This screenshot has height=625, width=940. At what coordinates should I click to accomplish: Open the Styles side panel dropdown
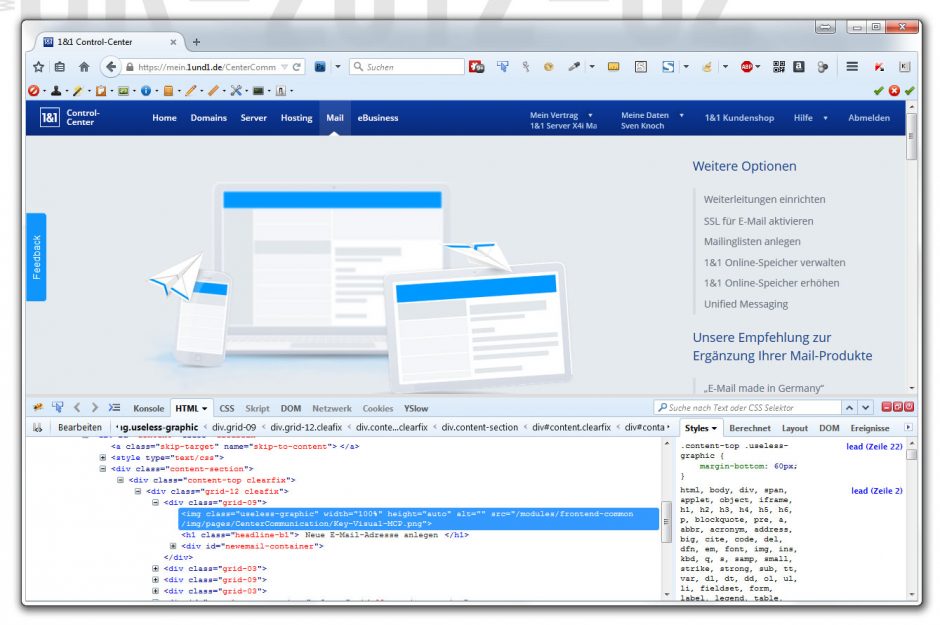[715, 428]
